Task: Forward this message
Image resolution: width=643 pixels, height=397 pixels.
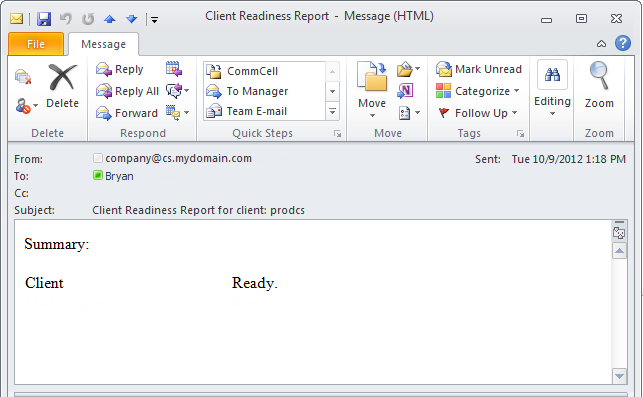Action: (x=126, y=113)
